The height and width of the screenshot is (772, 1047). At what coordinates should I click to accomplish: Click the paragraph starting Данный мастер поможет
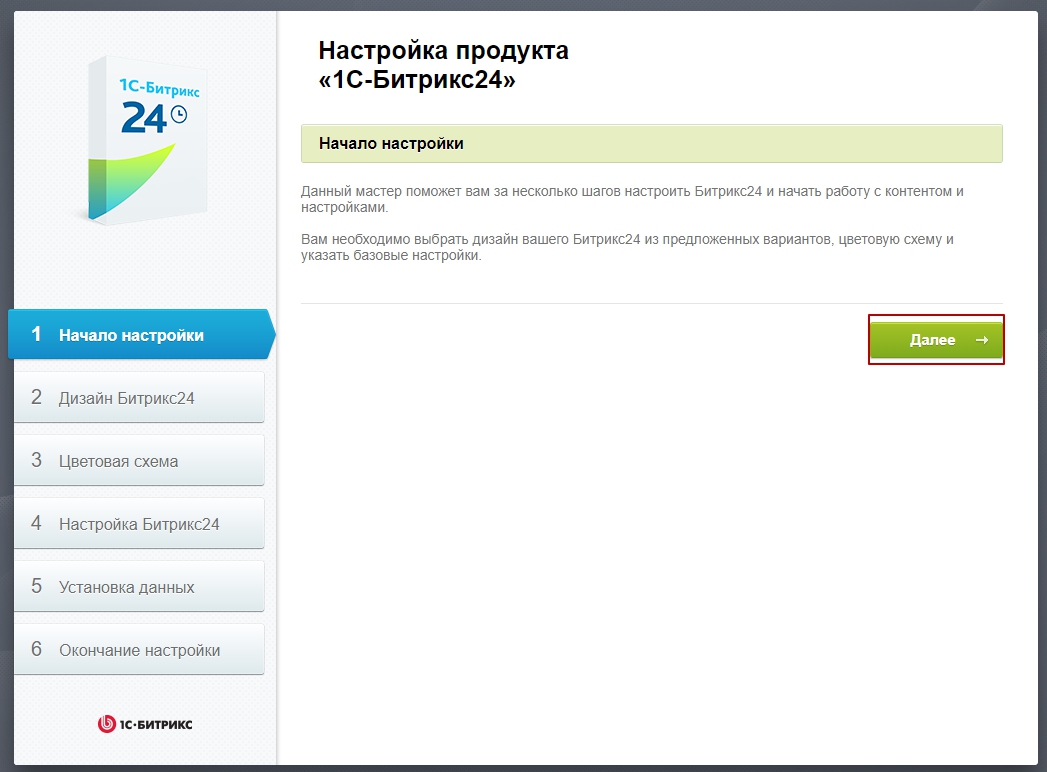[x=632, y=199]
